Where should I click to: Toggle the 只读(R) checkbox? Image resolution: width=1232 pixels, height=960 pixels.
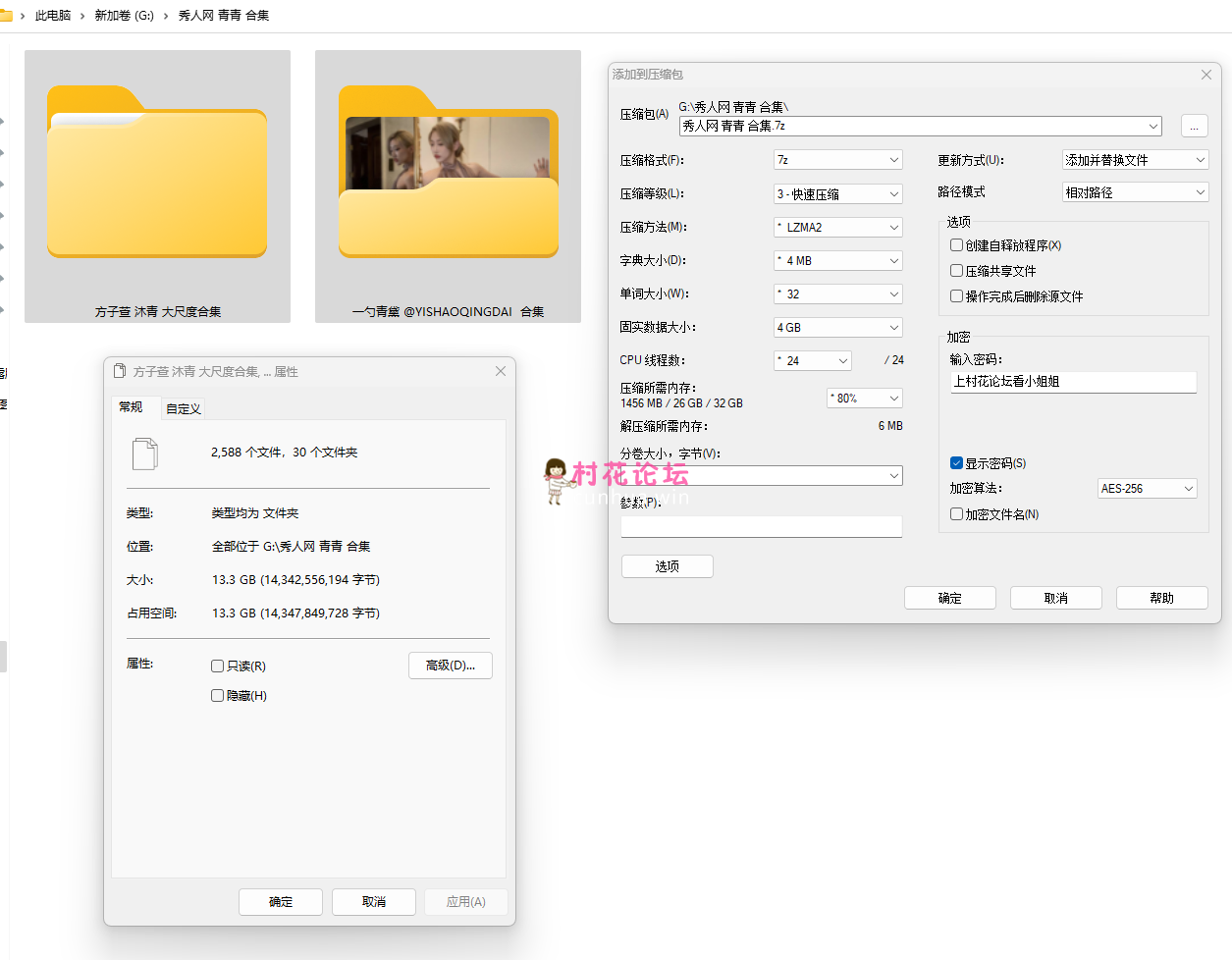click(218, 666)
